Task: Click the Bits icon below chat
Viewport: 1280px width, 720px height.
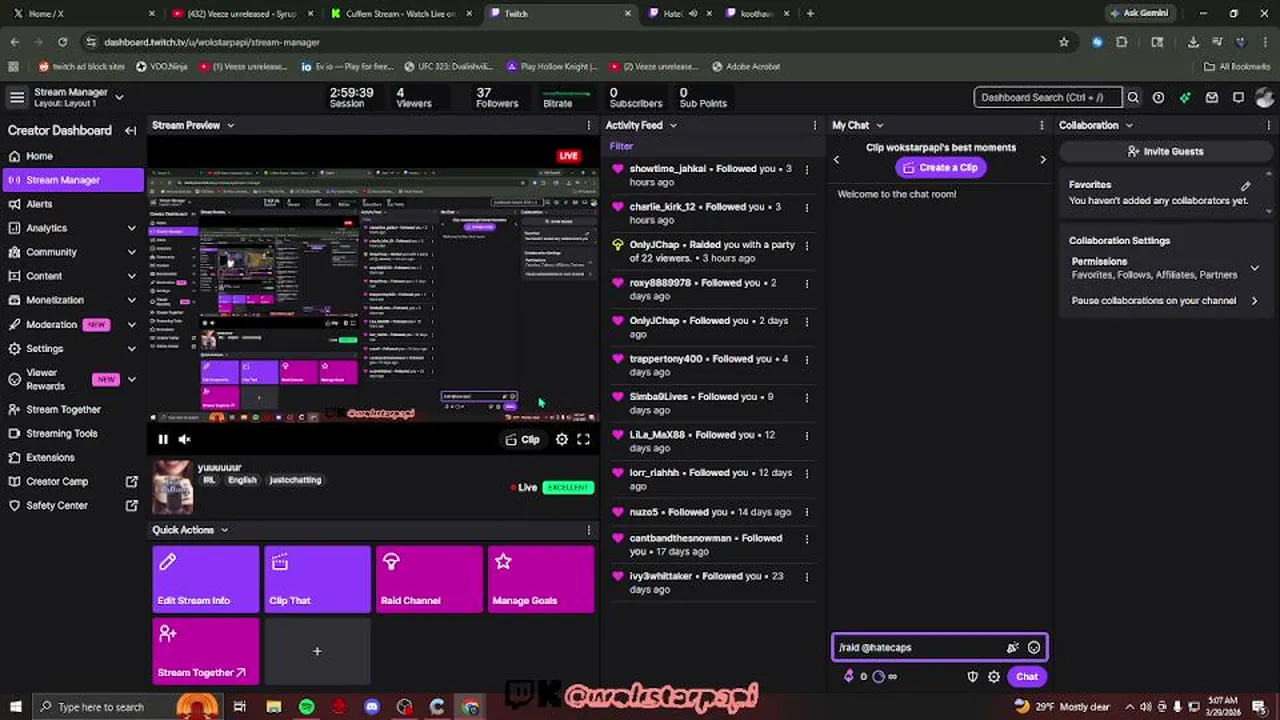Action: [x=849, y=676]
